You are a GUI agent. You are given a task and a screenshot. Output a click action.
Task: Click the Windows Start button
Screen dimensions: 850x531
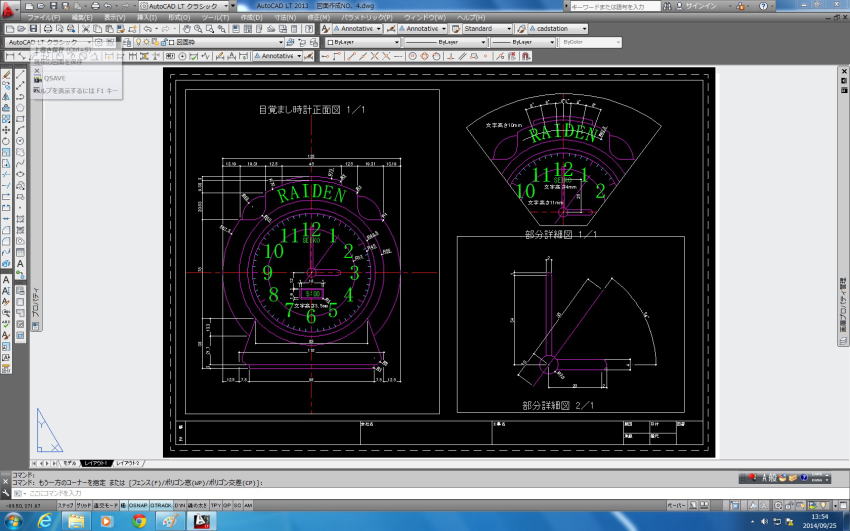click(x=12, y=521)
